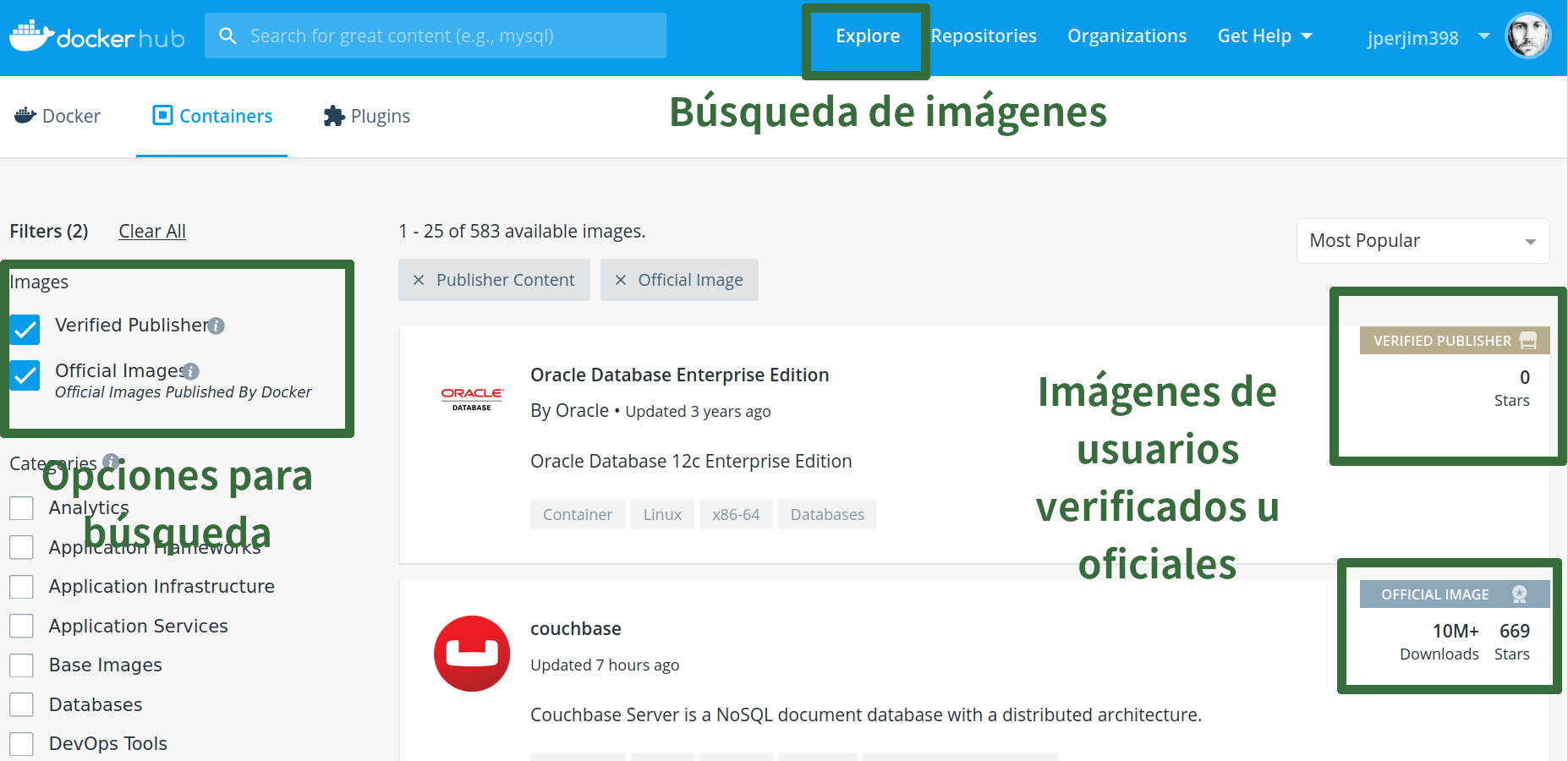Enable the Base Images category checkbox
Screen dimensions: 1568x761
22,665
